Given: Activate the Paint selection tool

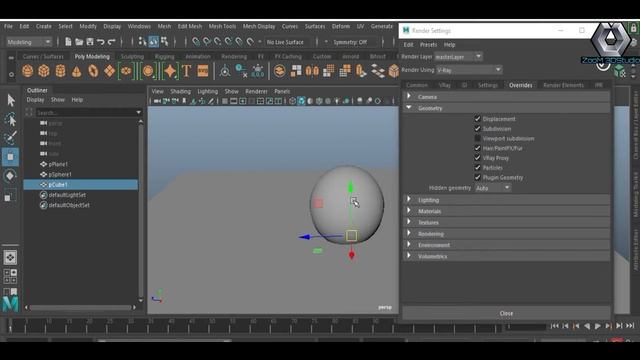Looking at the screenshot, I should coord(11,138).
